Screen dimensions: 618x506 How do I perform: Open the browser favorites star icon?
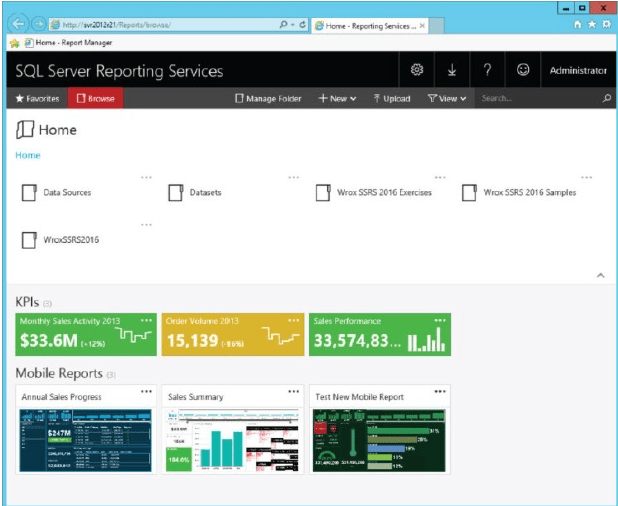[x=592, y=24]
